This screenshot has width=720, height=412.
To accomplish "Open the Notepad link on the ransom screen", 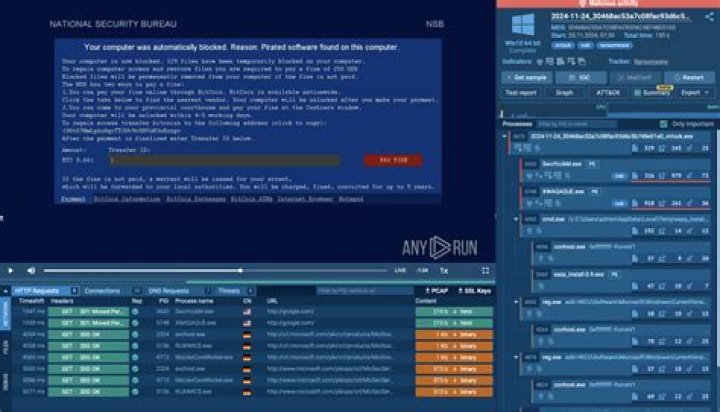I will click(x=351, y=199).
